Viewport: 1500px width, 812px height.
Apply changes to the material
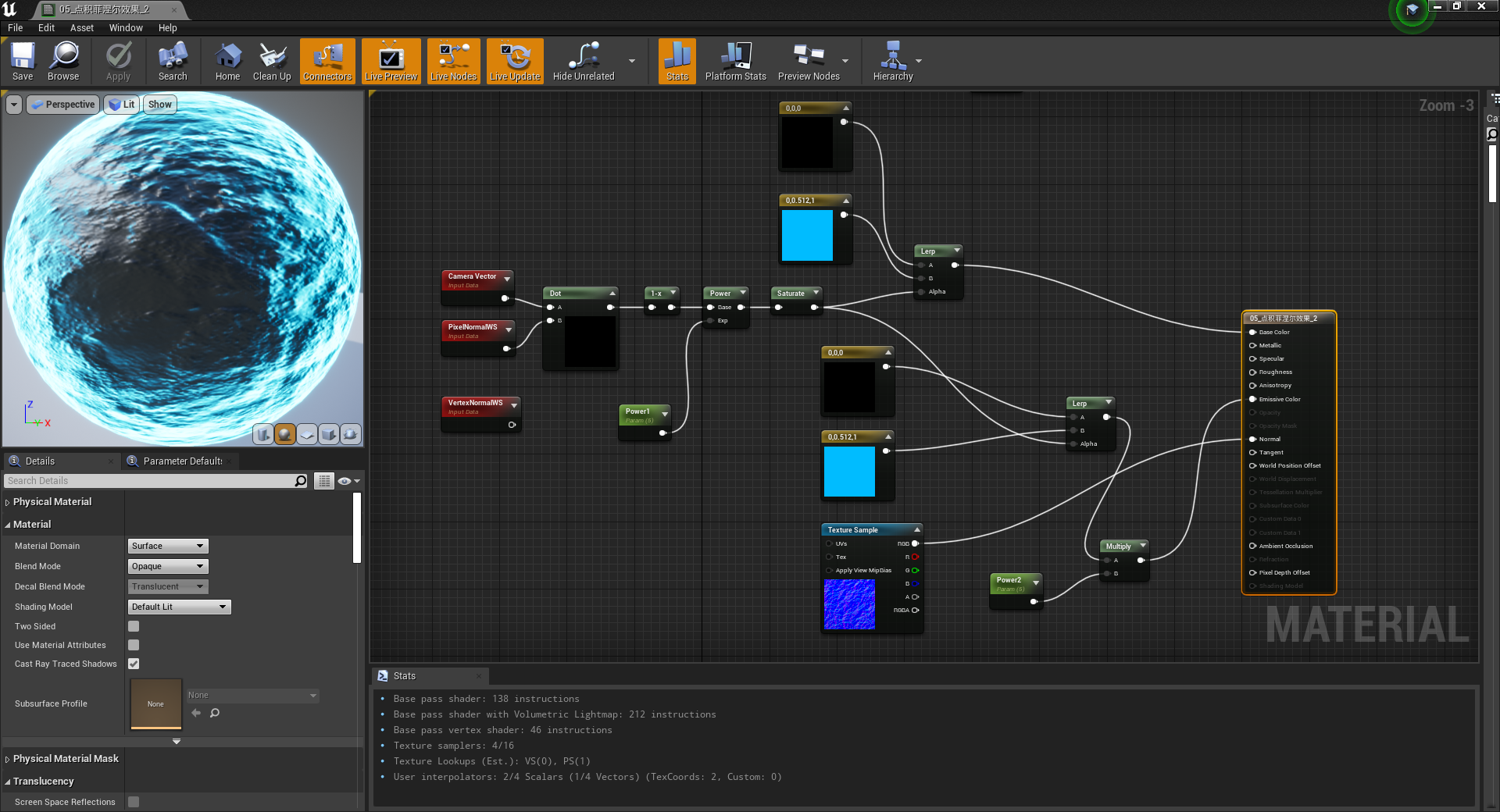118,61
